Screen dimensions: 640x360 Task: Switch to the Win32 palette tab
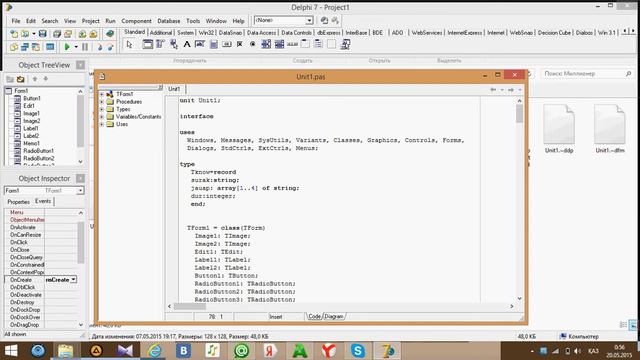[x=206, y=33]
